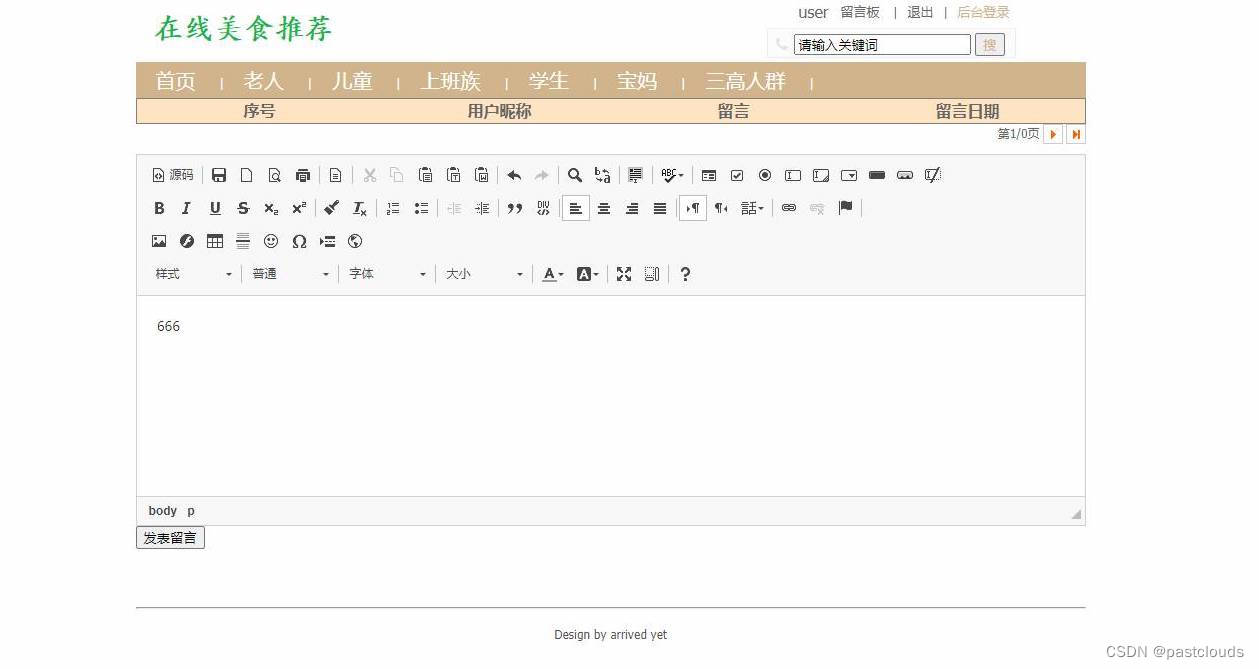The image size is (1259, 669).
Task: Click the Copy Formatting brush icon
Action: tap(332, 208)
